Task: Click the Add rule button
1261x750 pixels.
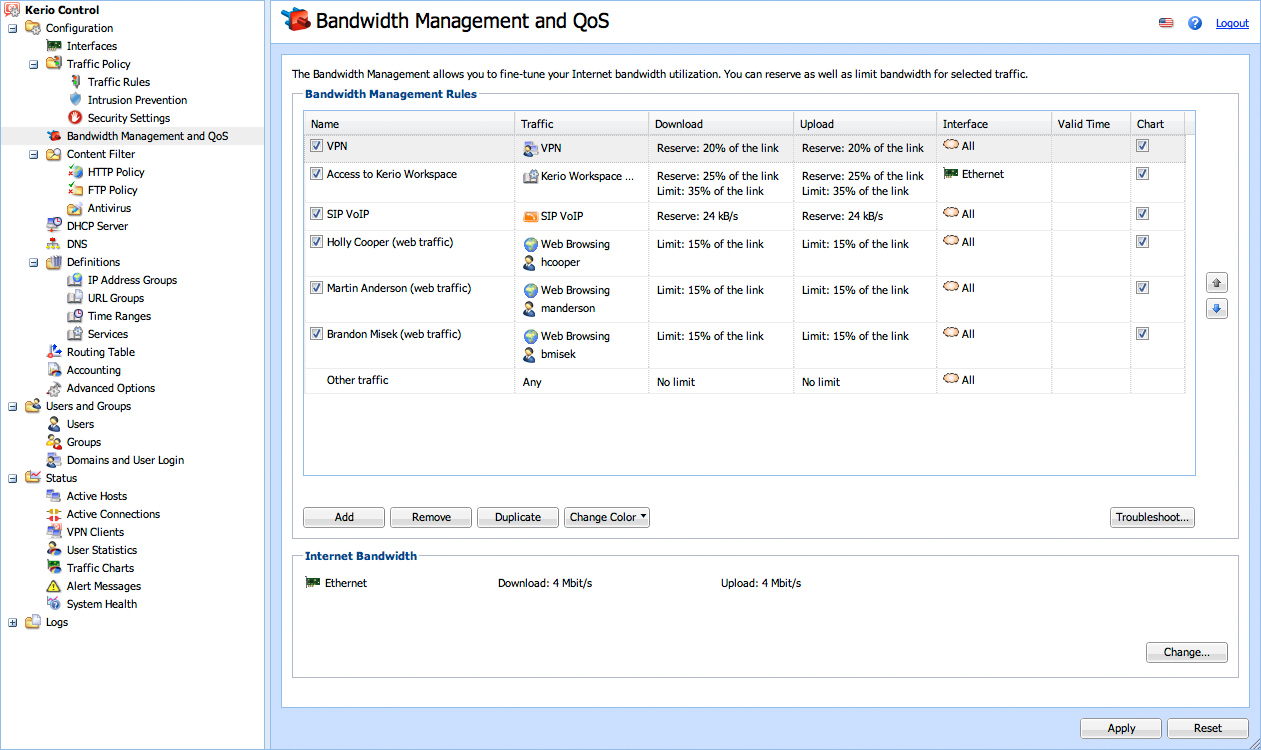Action: (x=344, y=517)
